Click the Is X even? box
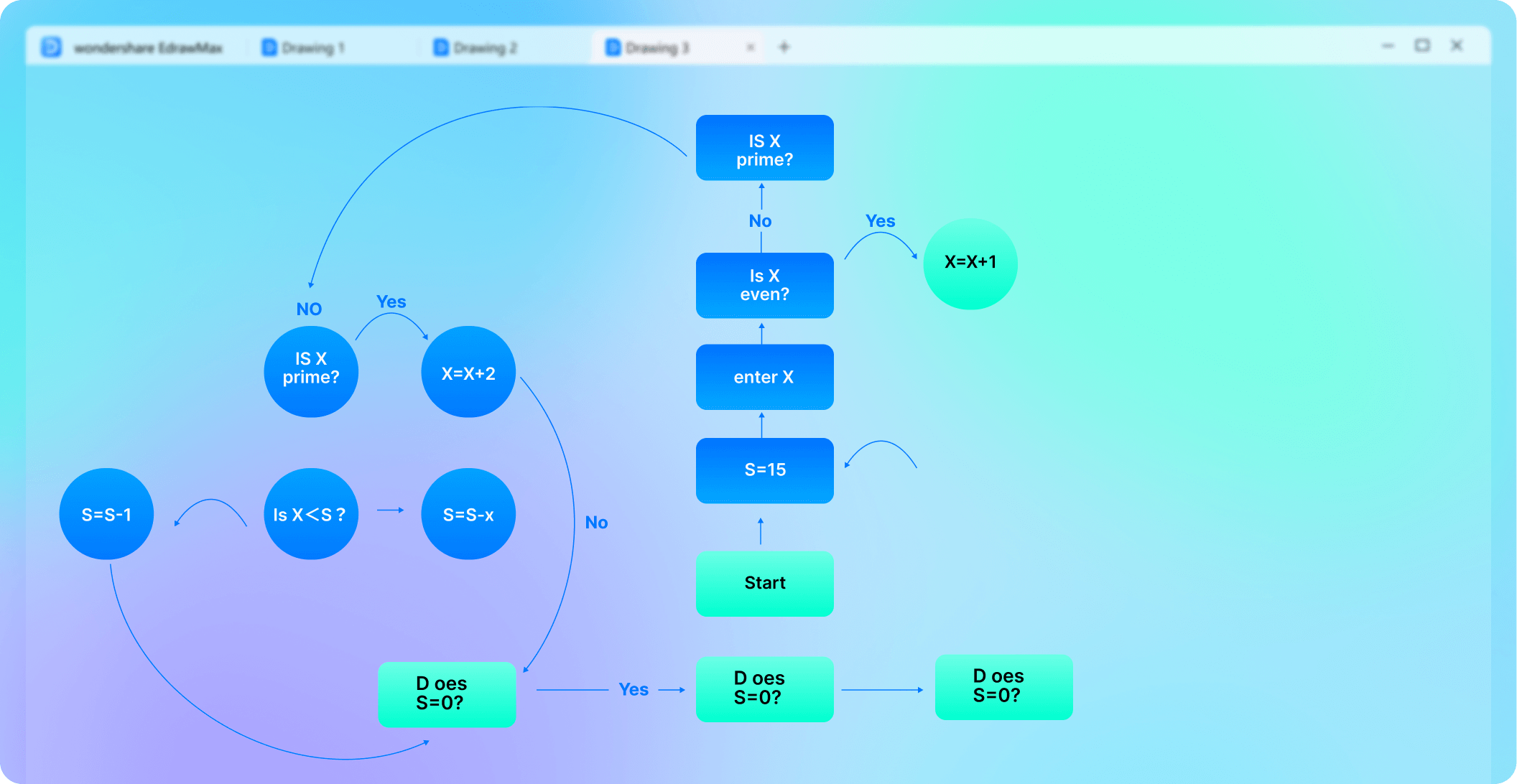Screen dimensions: 1517x784 click(x=764, y=285)
